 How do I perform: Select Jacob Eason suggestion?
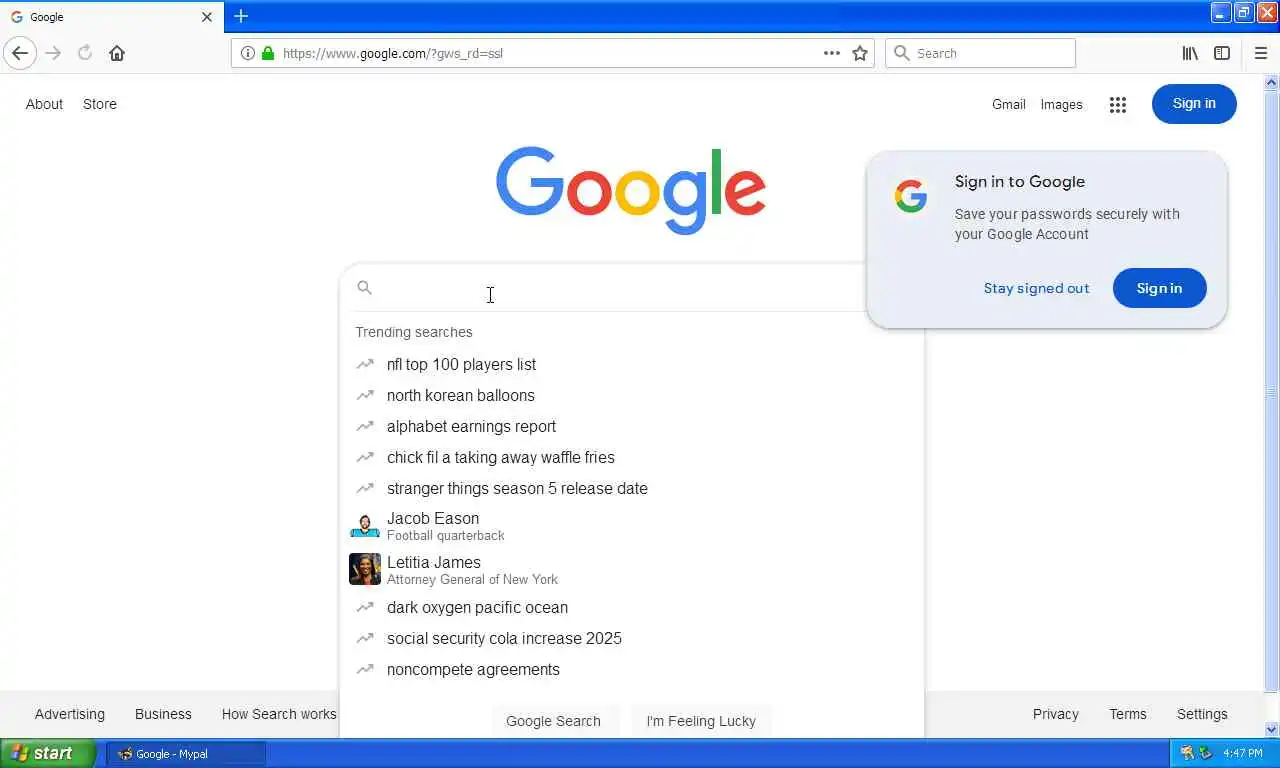click(632, 526)
